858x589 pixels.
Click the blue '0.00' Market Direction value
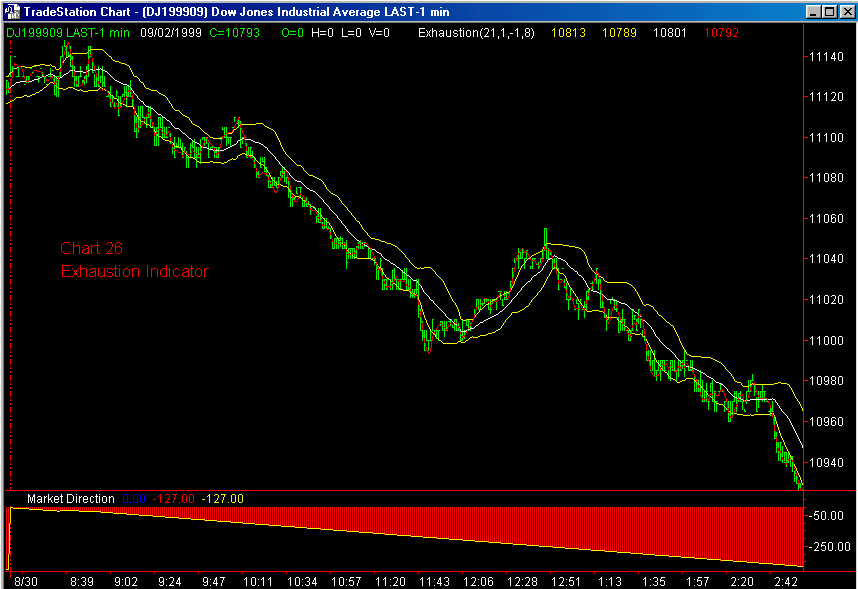(134, 499)
